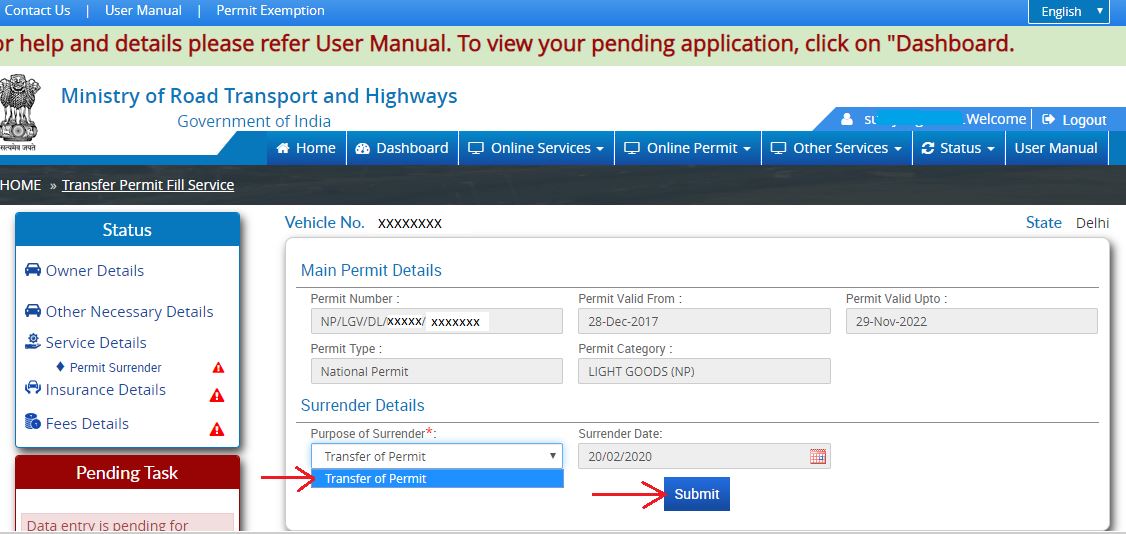The image size is (1126, 534).
Task: Select Insurance Details in Status panel
Action: (x=106, y=390)
